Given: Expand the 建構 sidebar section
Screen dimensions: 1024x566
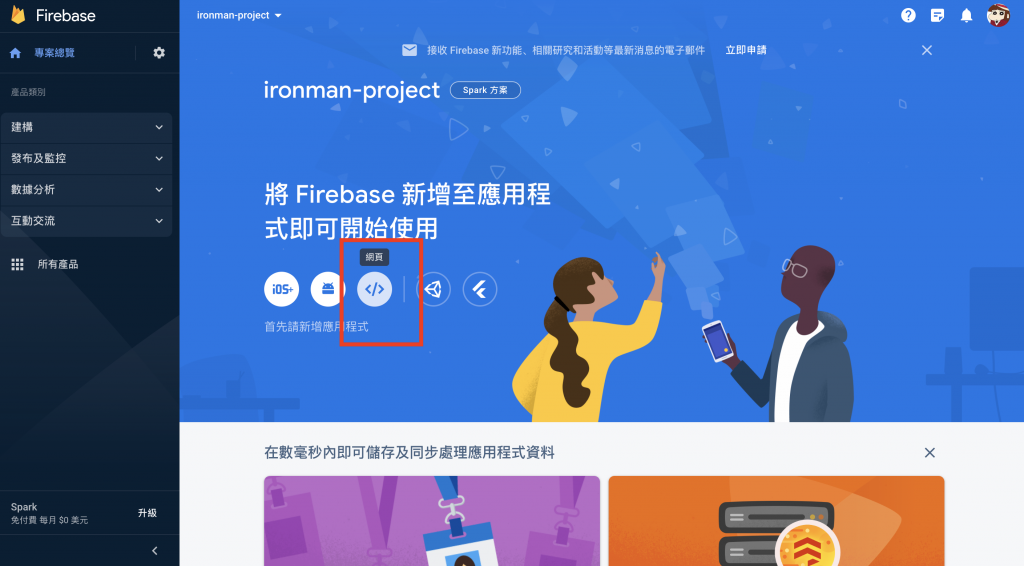Looking at the screenshot, I should (86, 127).
